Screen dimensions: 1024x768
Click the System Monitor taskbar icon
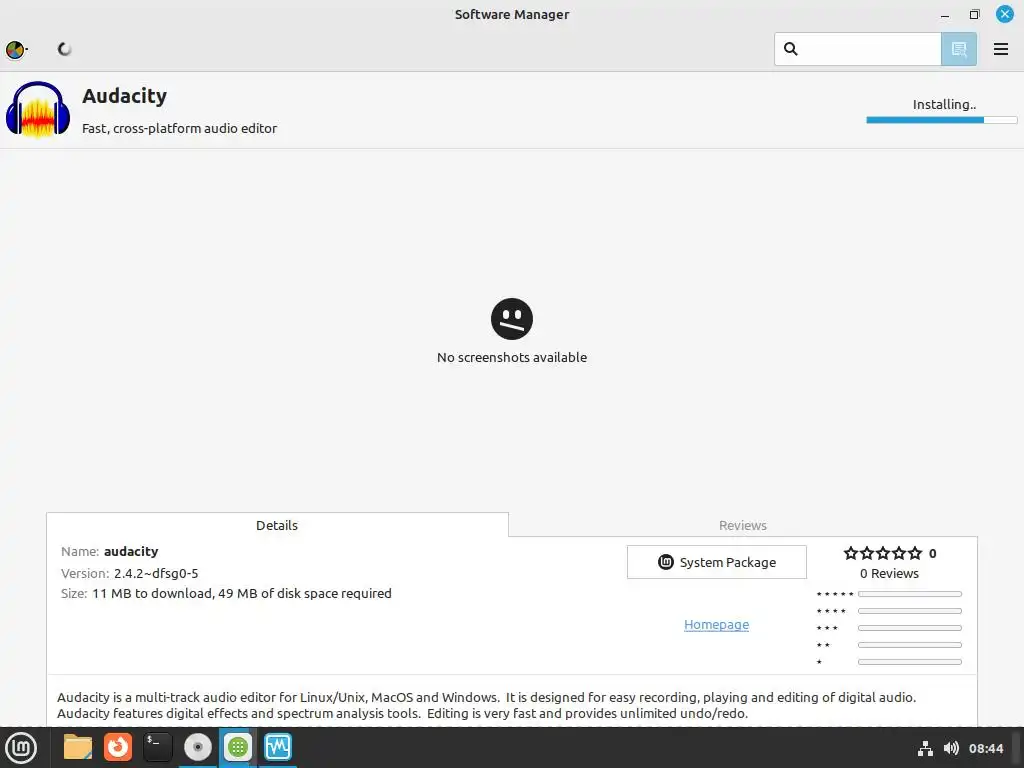pyautogui.click(x=278, y=748)
